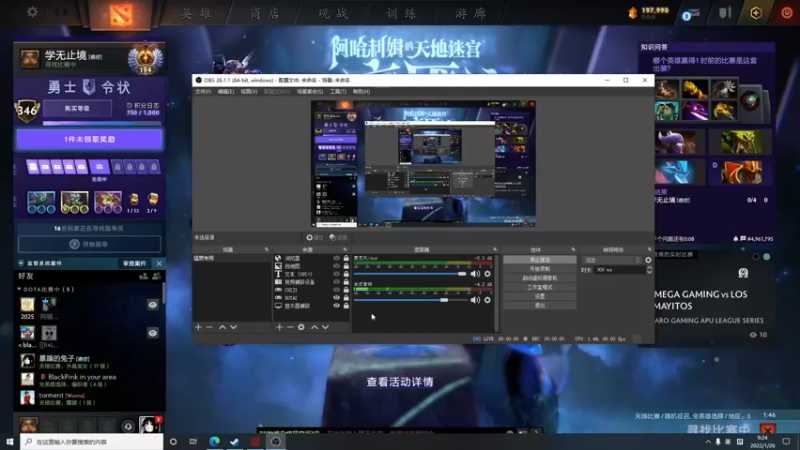Toggle visibility of the text GDI+ source
The image size is (800, 450).
[x=336, y=274]
